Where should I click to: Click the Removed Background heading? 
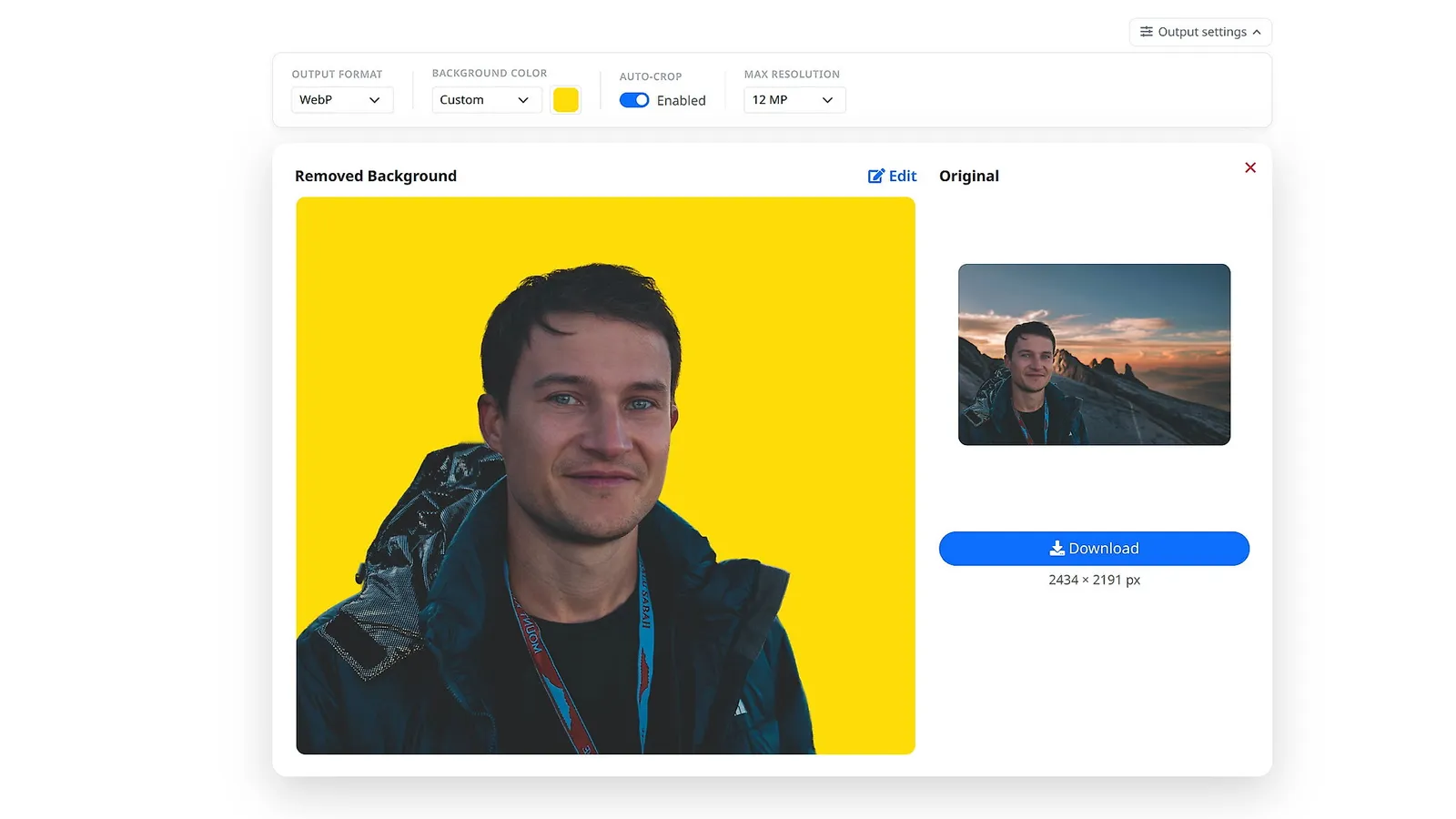[x=376, y=176]
